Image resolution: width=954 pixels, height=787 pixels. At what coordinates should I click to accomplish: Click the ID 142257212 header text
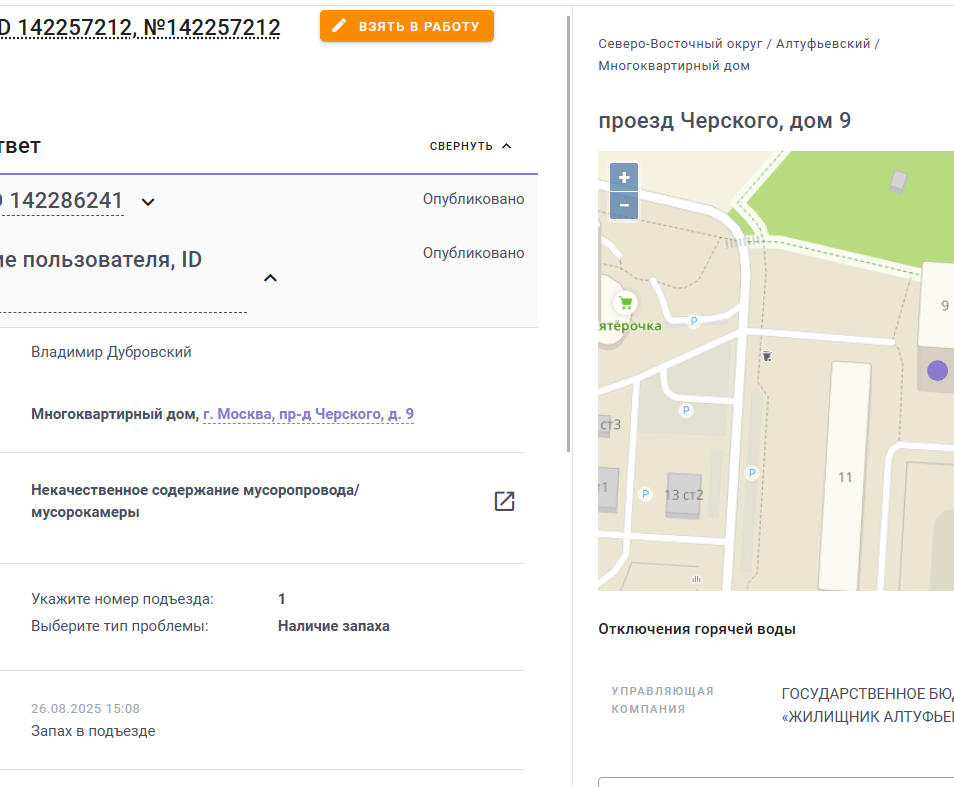pyautogui.click(x=140, y=27)
